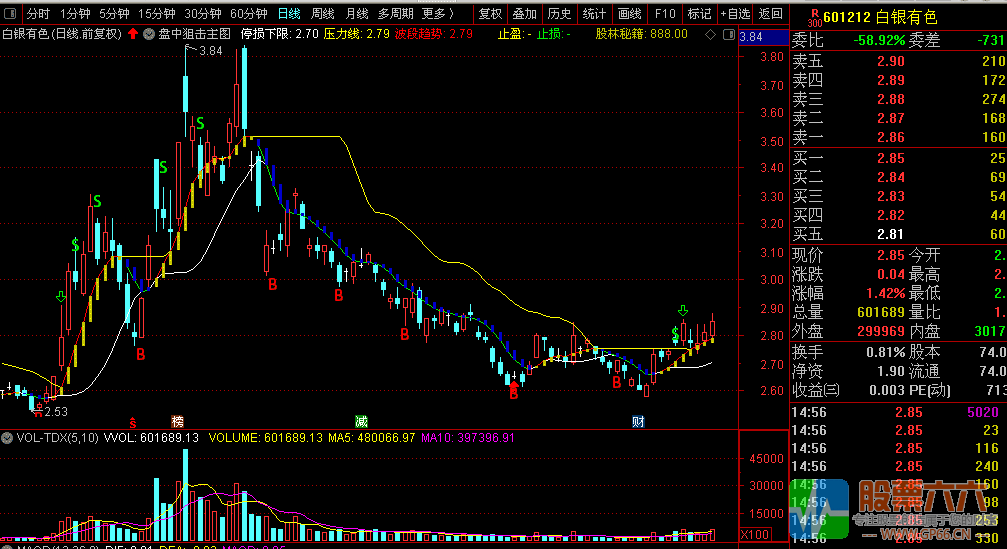Click the stock title 601212 白银有色
Screen dimensions: 1007x549
(x=880, y=17)
